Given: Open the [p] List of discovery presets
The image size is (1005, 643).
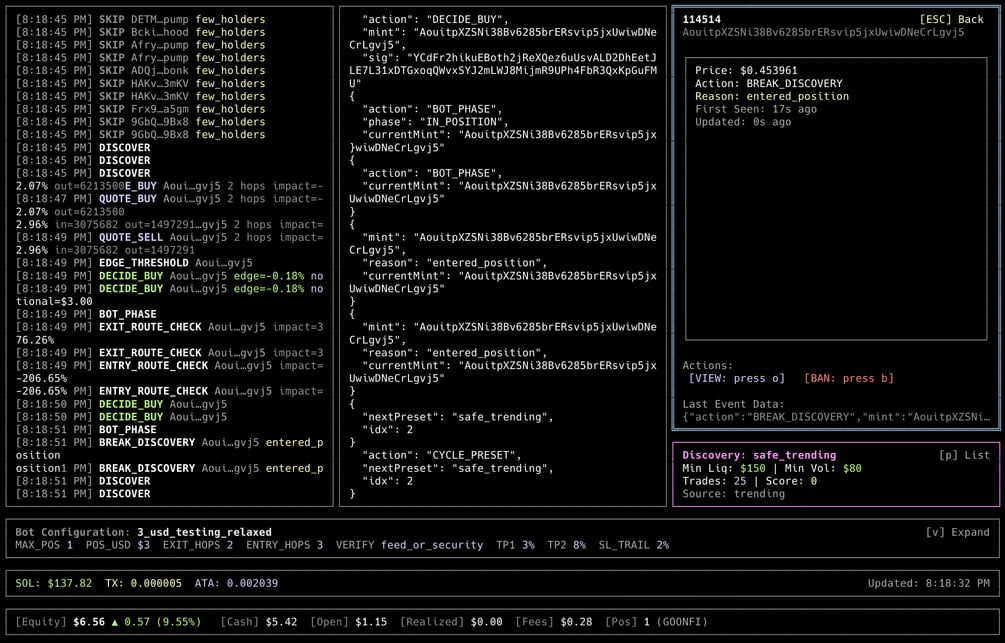Looking at the screenshot, I should pos(964,455).
